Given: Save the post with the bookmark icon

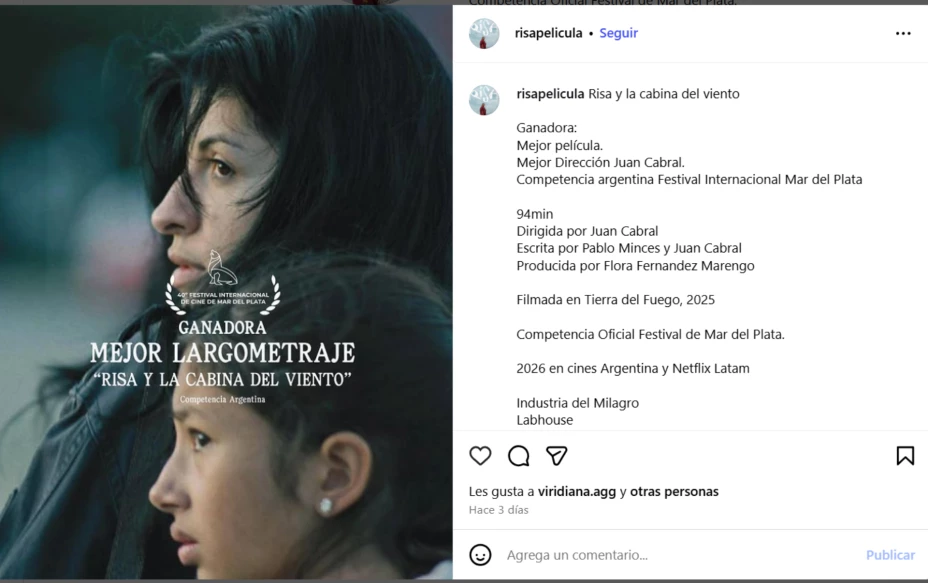Looking at the screenshot, I should pyautogui.click(x=905, y=456).
